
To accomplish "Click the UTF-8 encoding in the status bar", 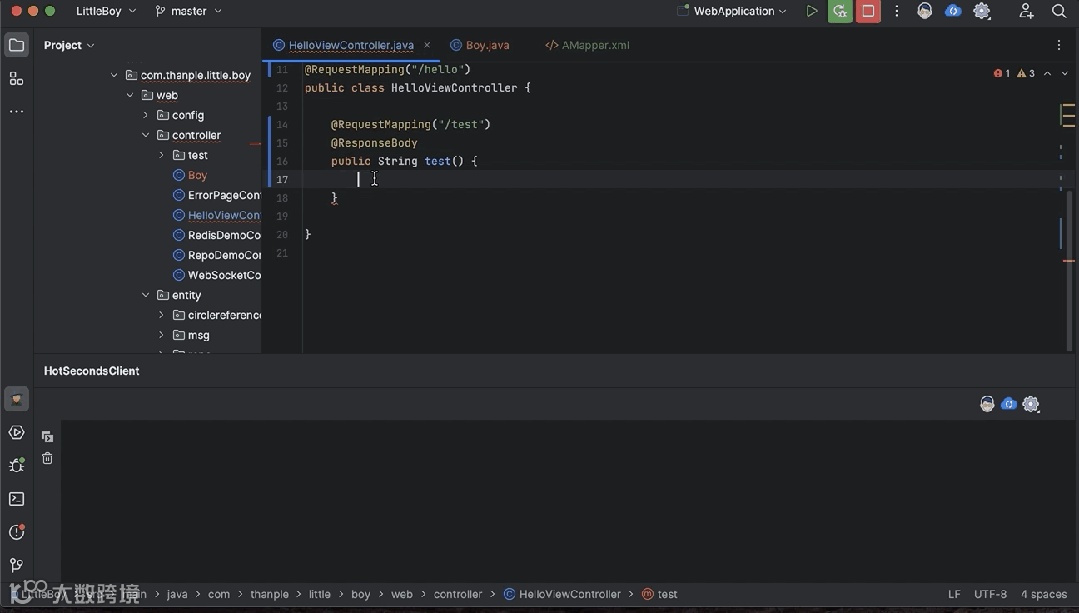I will (x=990, y=594).
